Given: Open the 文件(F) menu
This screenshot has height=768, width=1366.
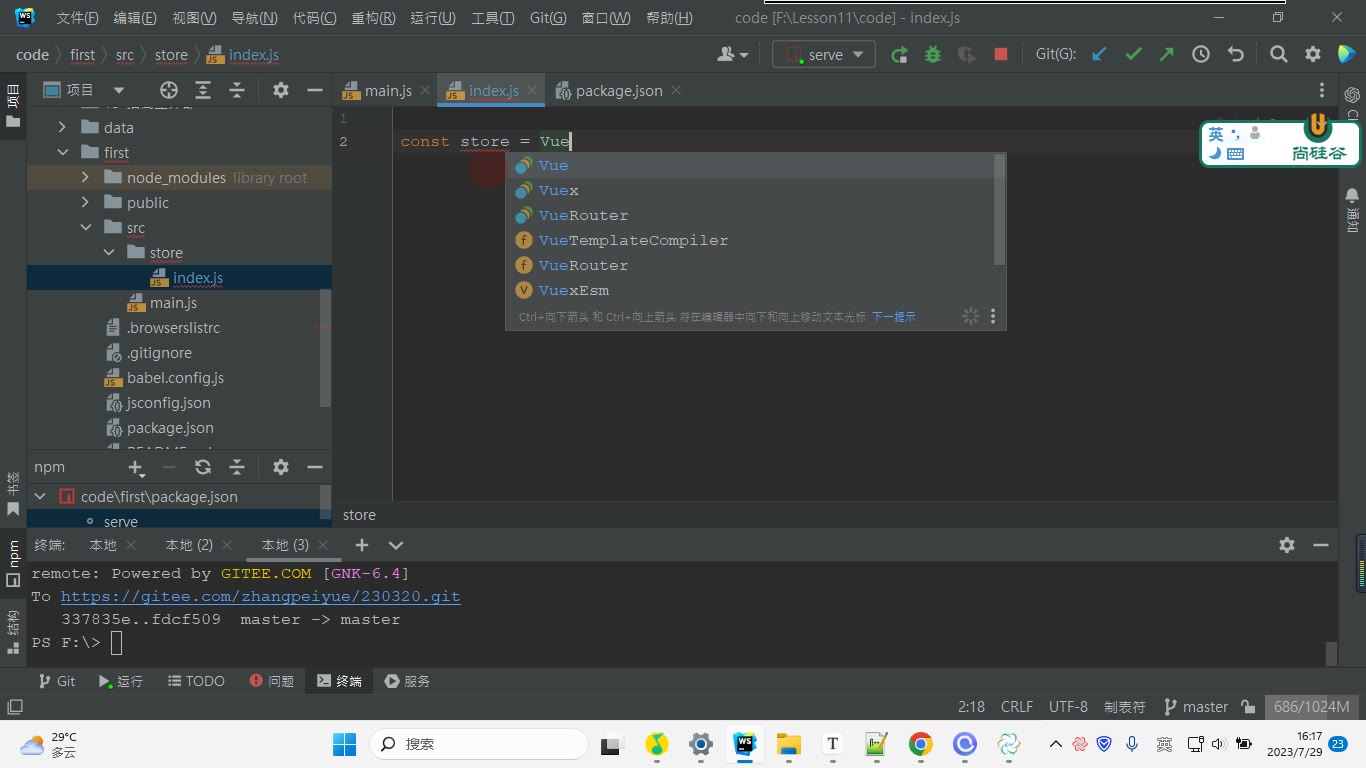Looking at the screenshot, I should tap(77, 18).
